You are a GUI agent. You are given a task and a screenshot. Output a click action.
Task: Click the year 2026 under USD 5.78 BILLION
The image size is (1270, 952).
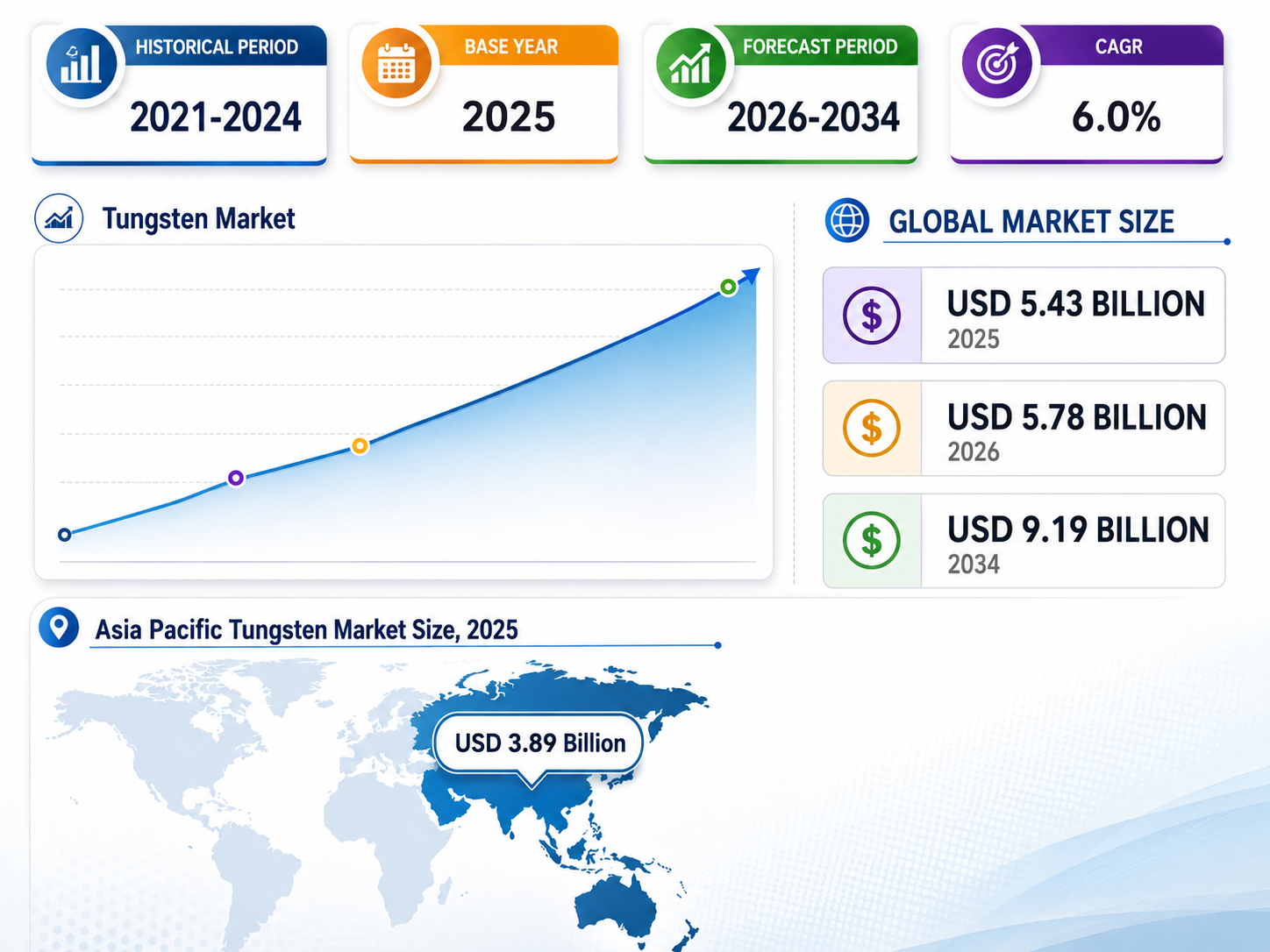(974, 452)
